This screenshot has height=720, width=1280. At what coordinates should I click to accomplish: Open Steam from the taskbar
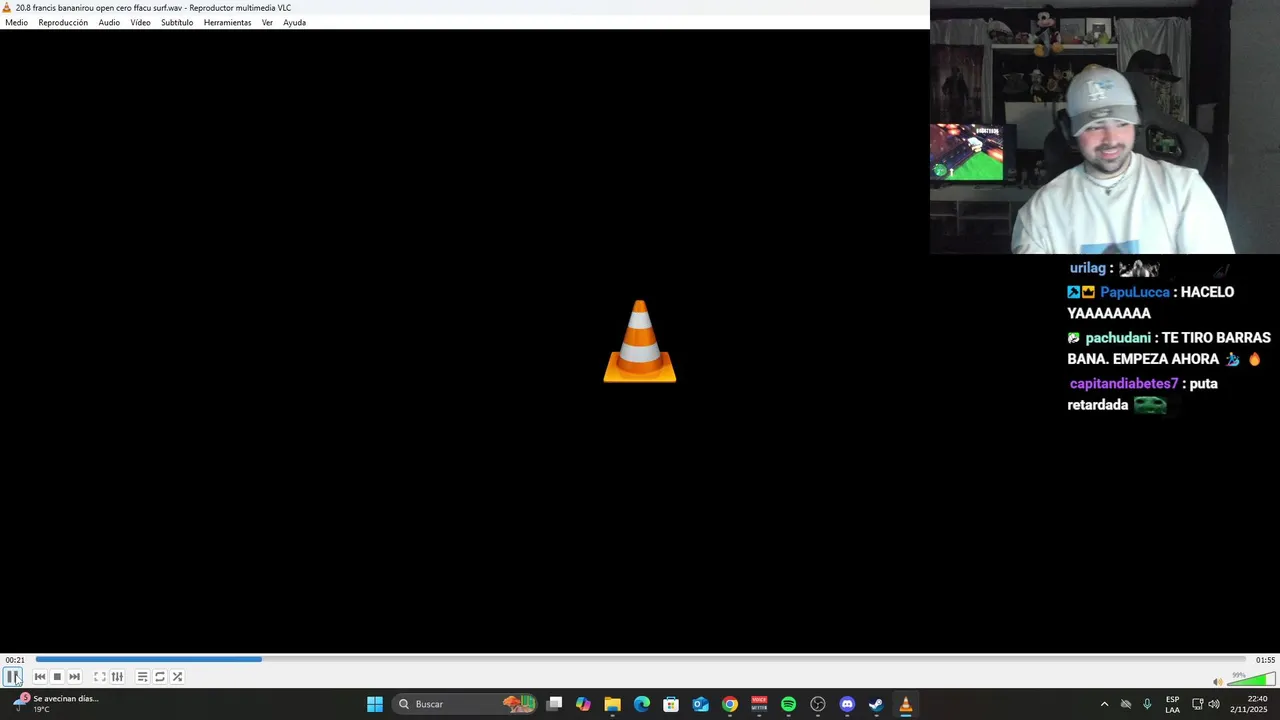point(876,704)
